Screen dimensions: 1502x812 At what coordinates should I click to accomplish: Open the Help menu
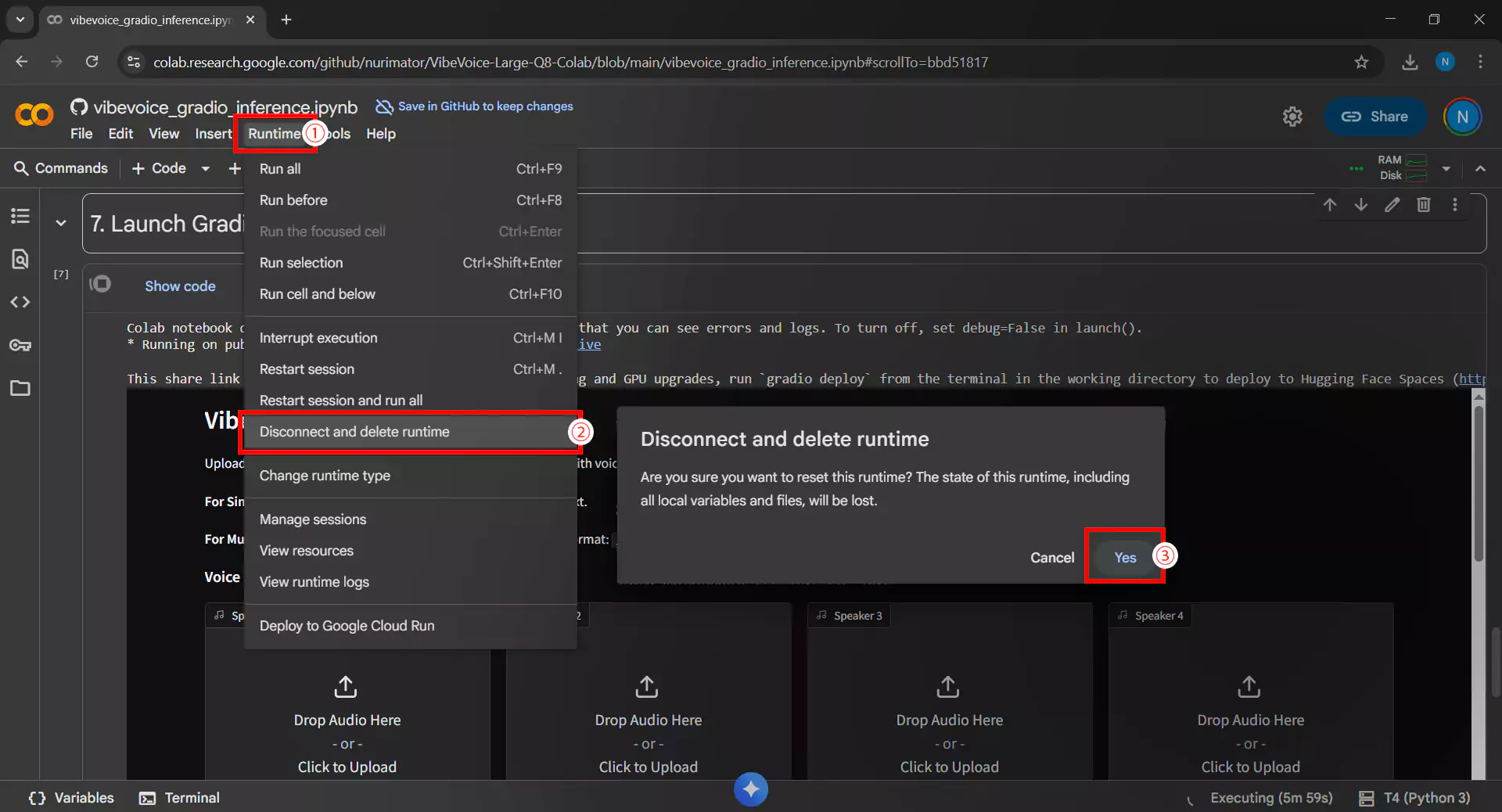pyautogui.click(x=380, y=133)
